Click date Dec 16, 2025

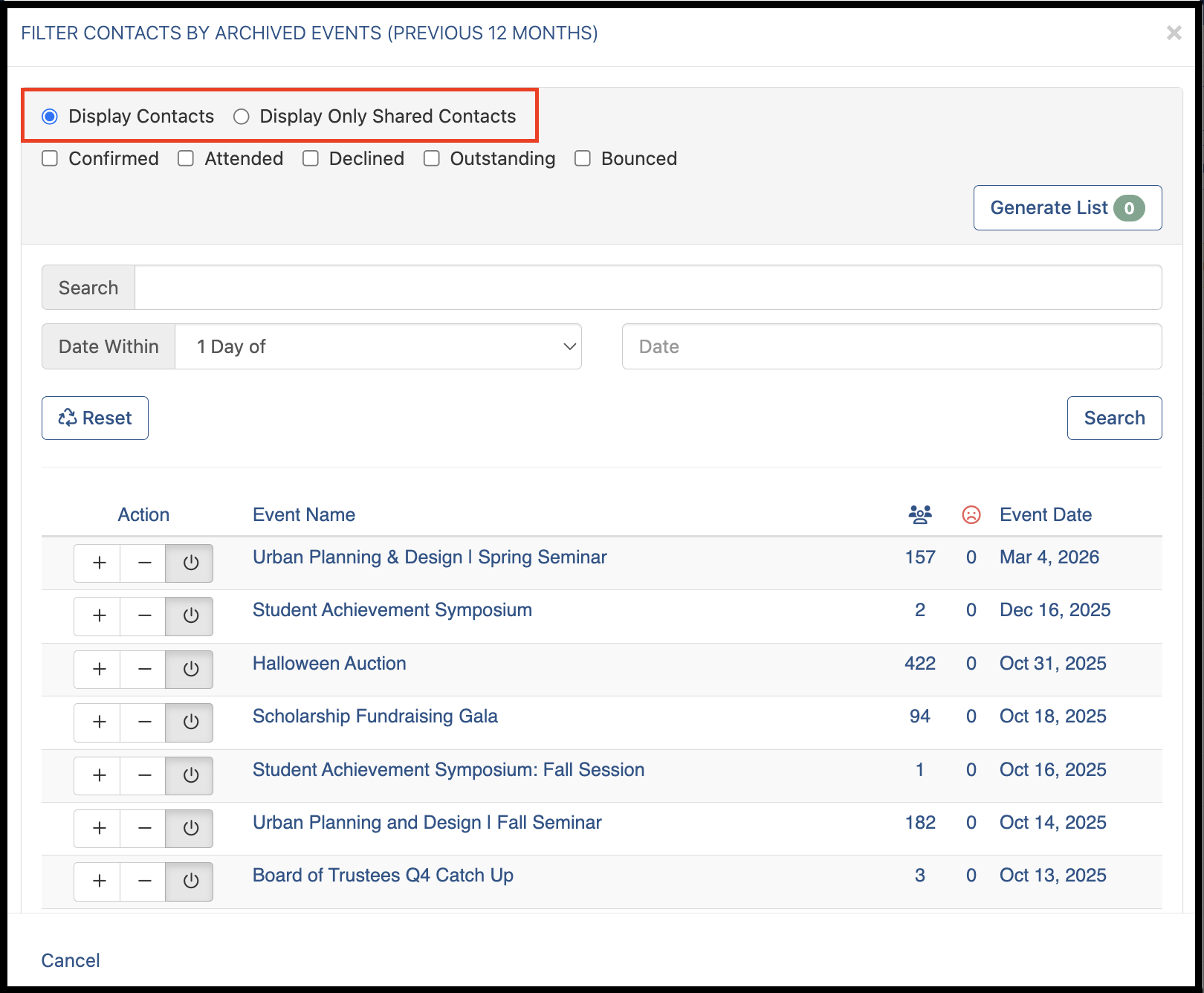pos(1055,610)
